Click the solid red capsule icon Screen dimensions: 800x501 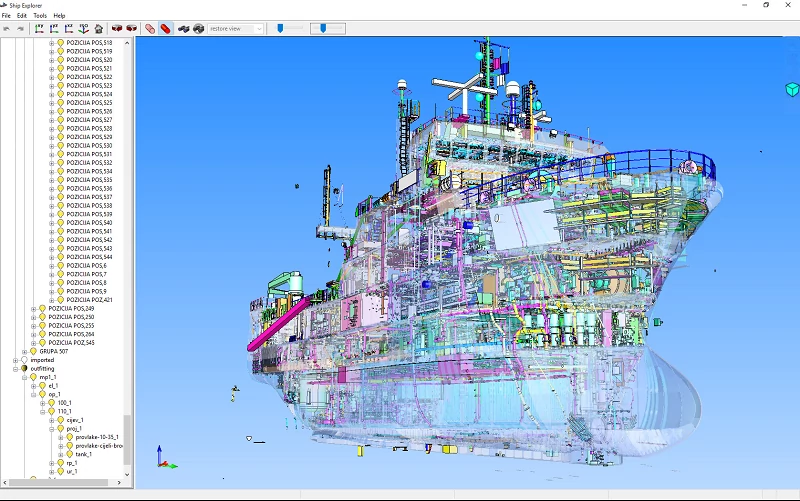(165, 29)
